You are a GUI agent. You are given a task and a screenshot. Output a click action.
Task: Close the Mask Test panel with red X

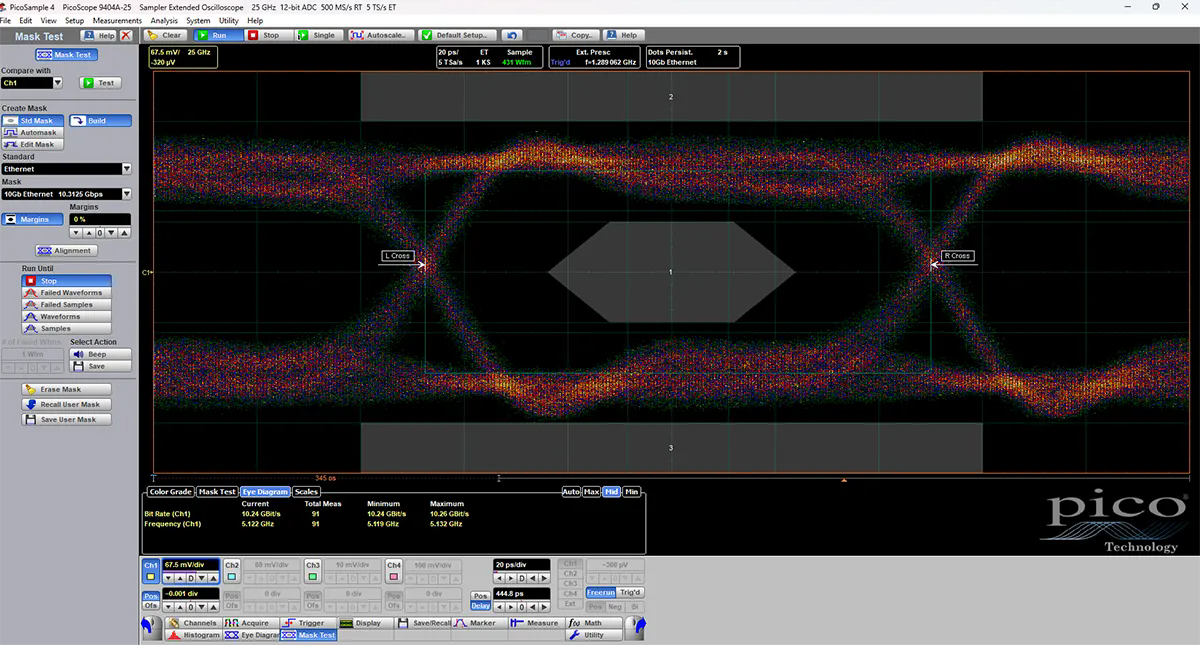pos(126,36)
